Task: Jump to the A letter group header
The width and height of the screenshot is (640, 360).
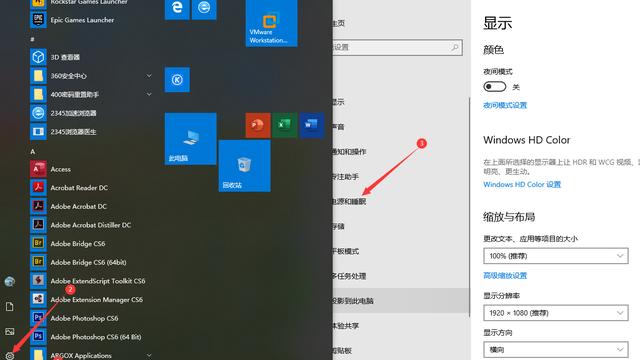Action: (33, 151)
